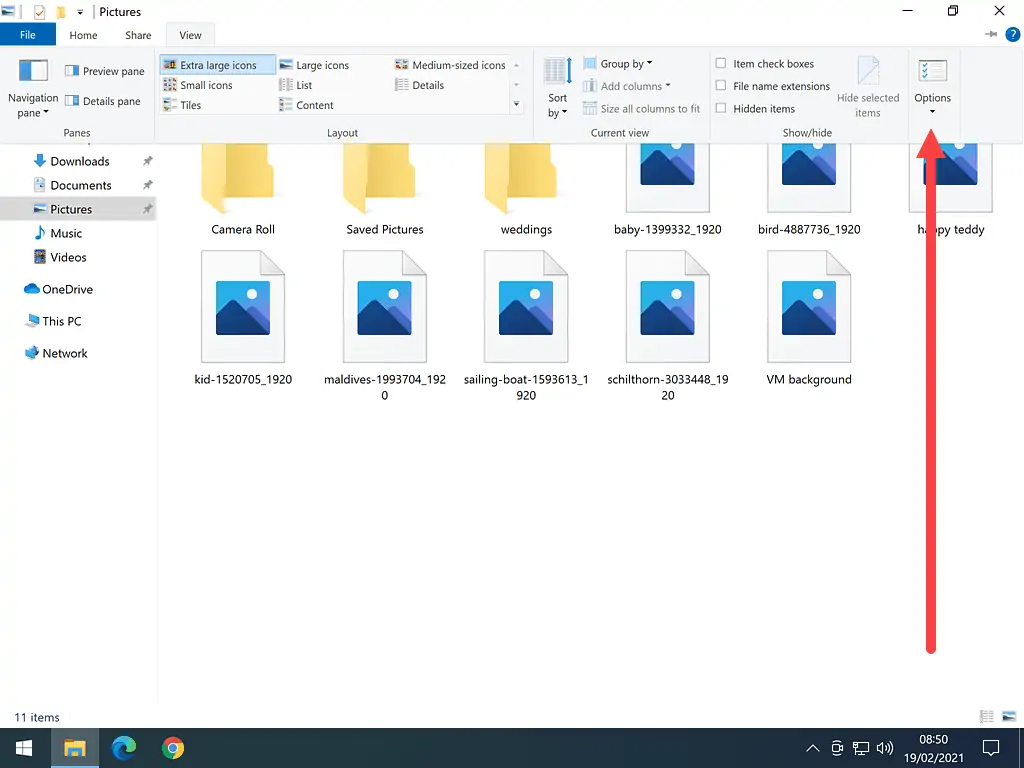Switch to large thumbnails view in status bar
Image resolution: width=1024 pixels, height=768 pixels.
click(x=1008, y=717)
